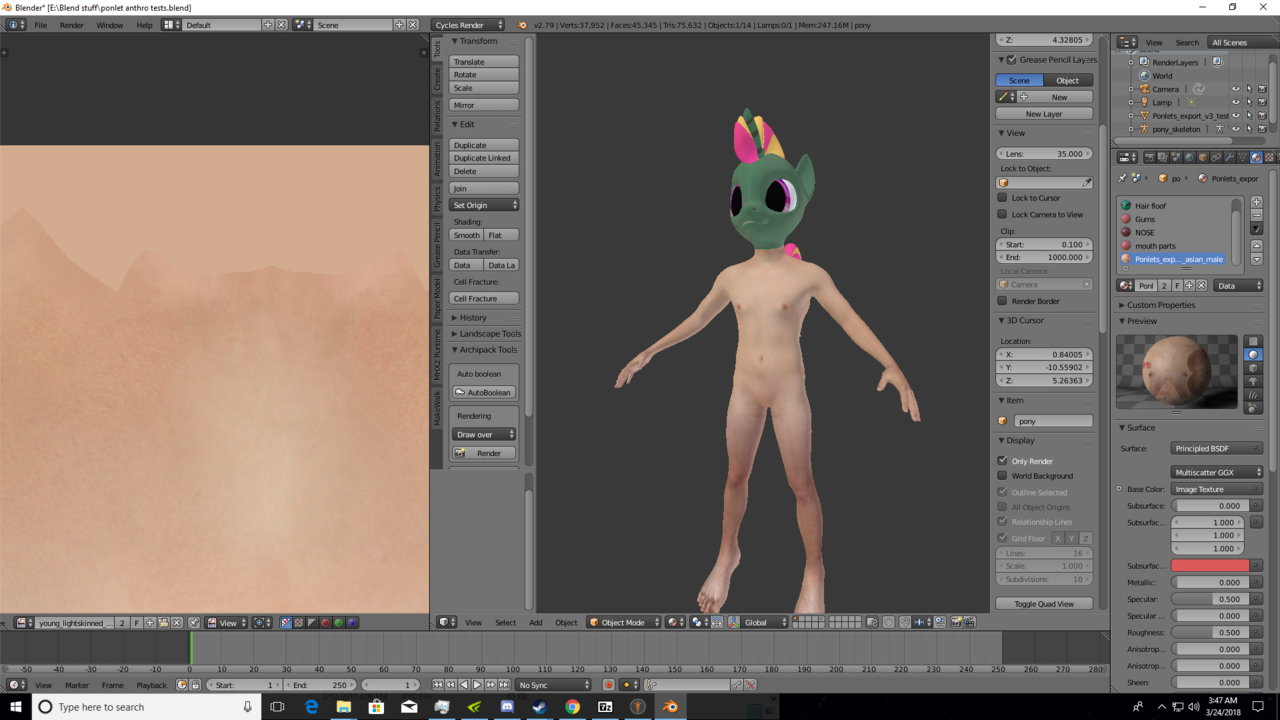Open the Object Mode dropdown

coord(624,622)
